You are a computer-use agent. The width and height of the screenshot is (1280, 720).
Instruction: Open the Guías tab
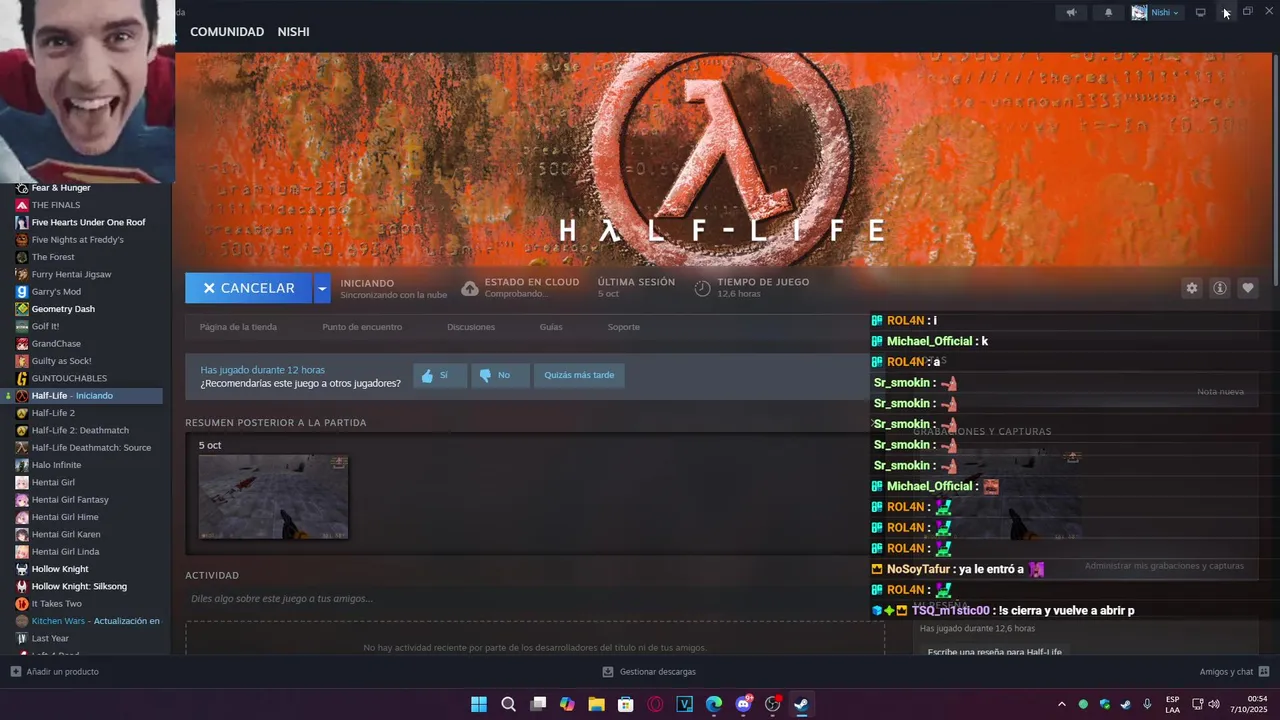point(551,327)
